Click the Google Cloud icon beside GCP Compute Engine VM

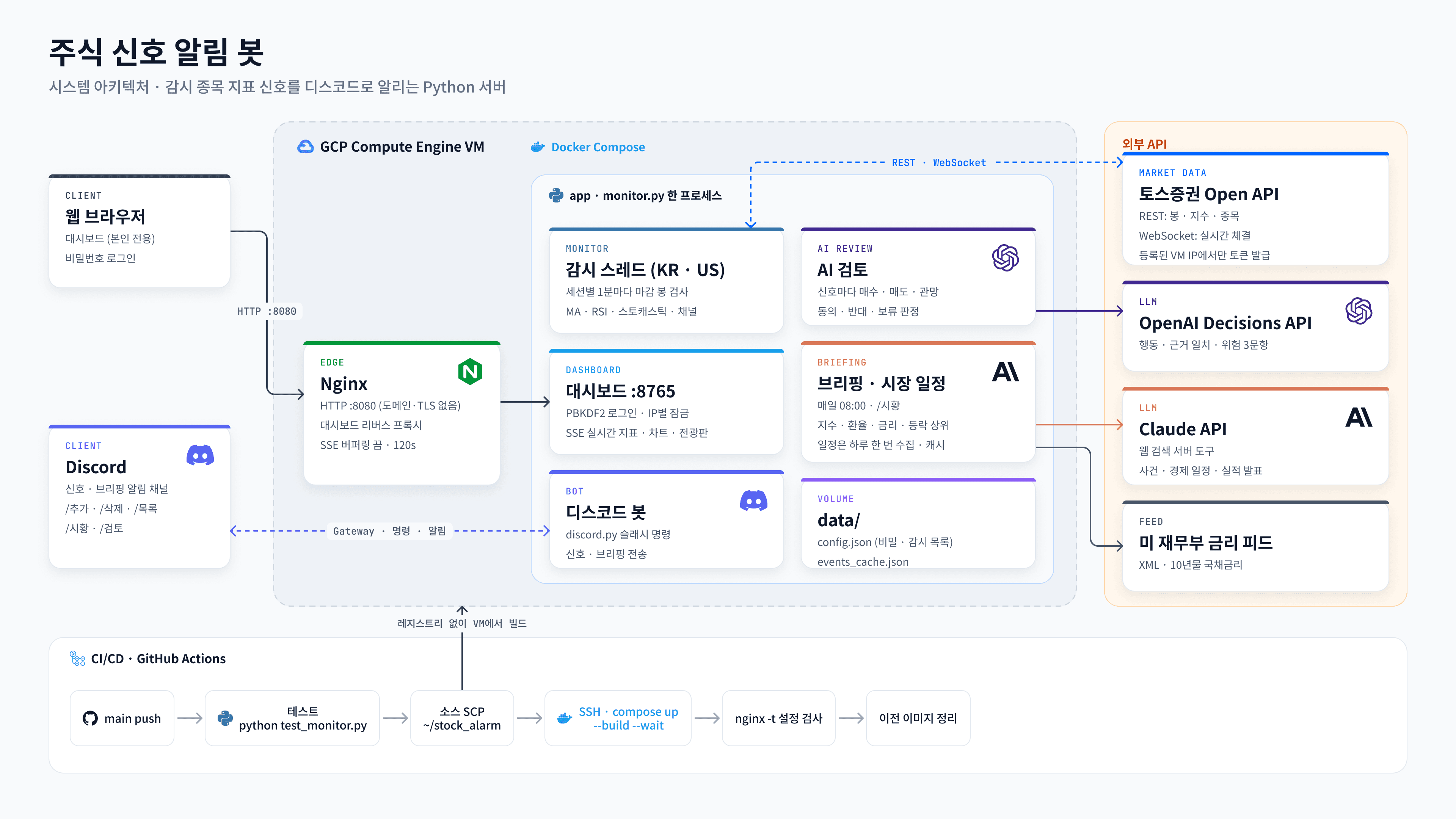[x=305, y=147]
